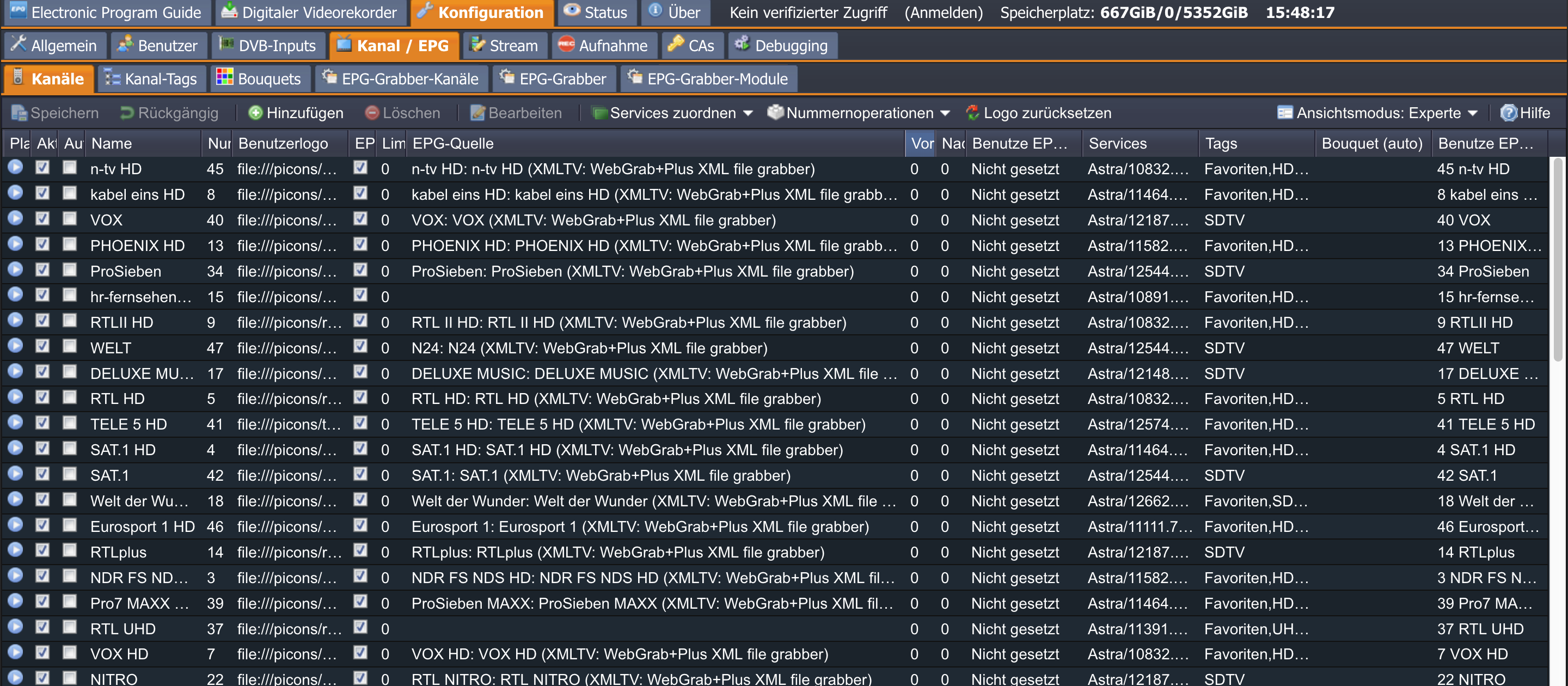Click the Rückgängig button
Image resolution: width=1568 pixels, height=686 pixels.
pyautogui.click(x=169, y=113)
